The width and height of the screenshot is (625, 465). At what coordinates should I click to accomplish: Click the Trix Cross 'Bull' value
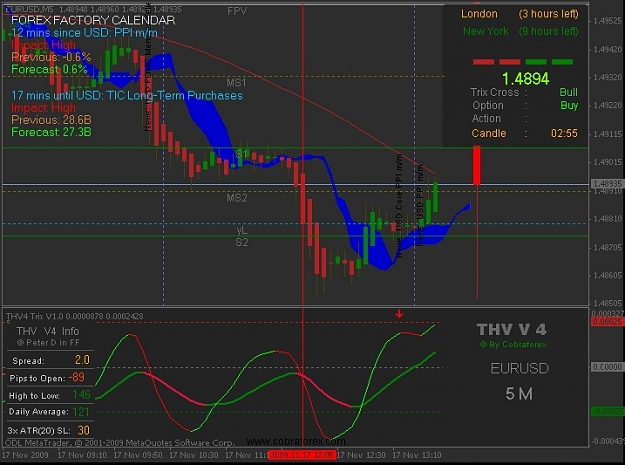(568, 92)
